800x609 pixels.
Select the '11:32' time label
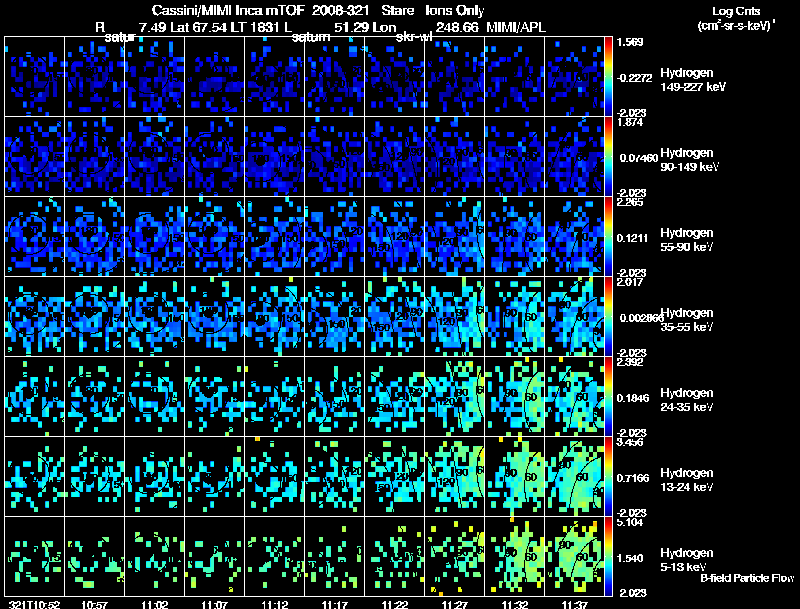(514, 604)
